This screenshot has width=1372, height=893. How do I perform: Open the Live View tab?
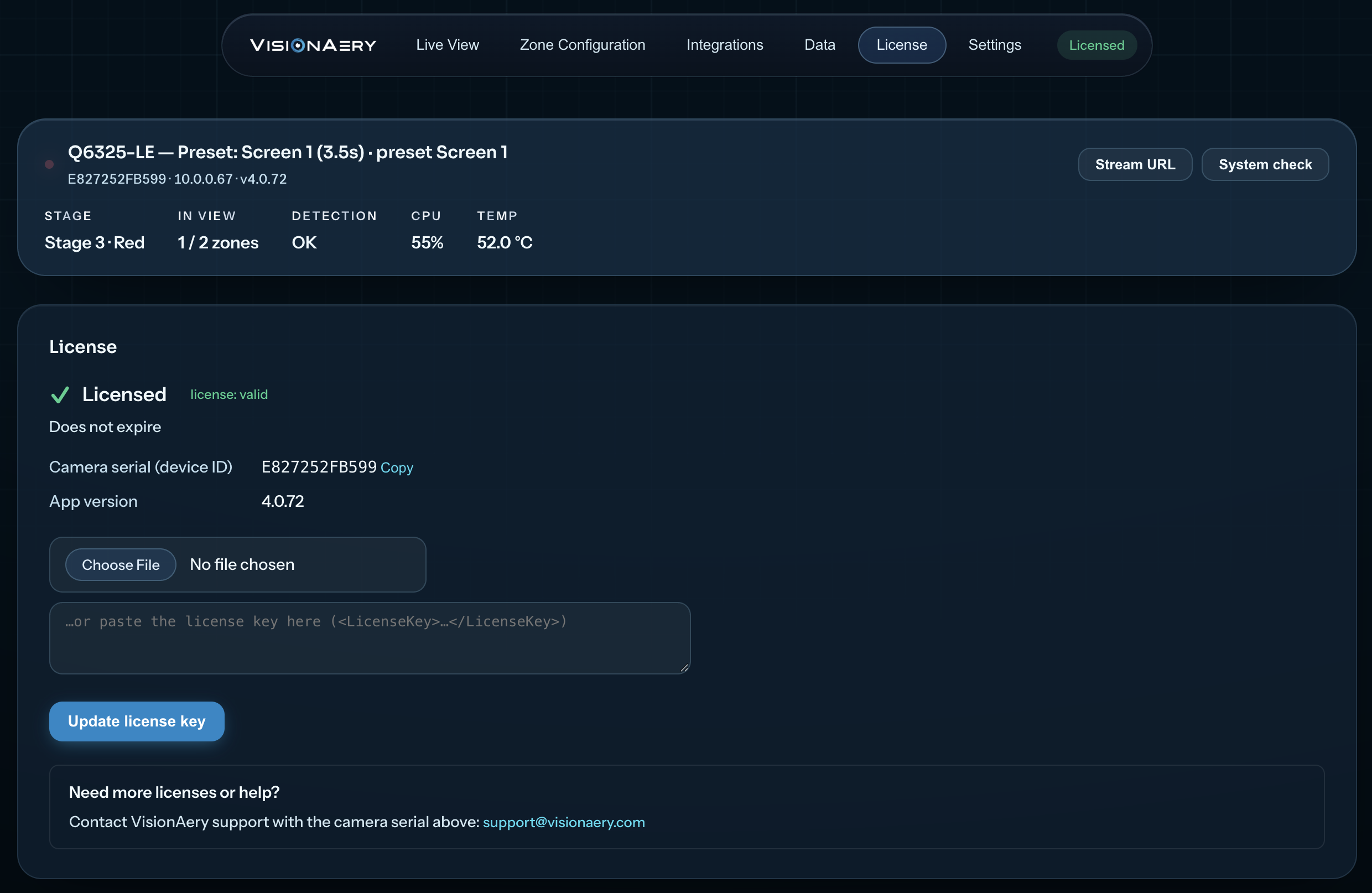(448, 45)
